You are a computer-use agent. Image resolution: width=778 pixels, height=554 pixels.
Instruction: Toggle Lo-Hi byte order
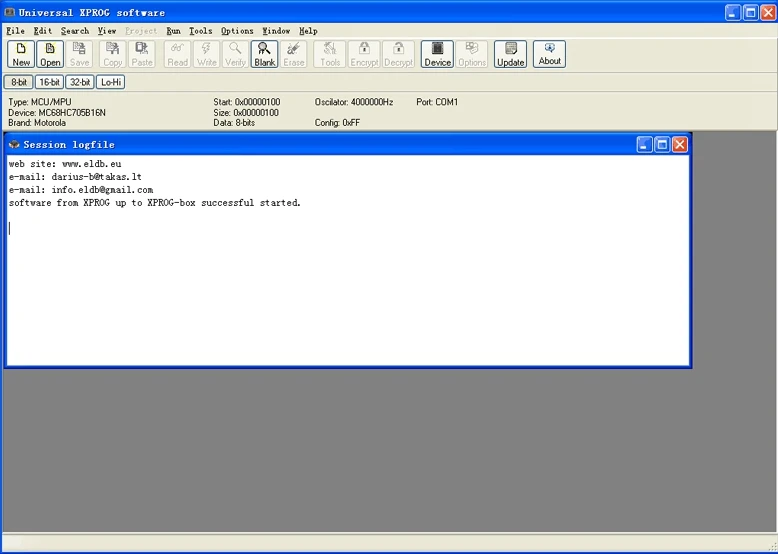[111, 82]
